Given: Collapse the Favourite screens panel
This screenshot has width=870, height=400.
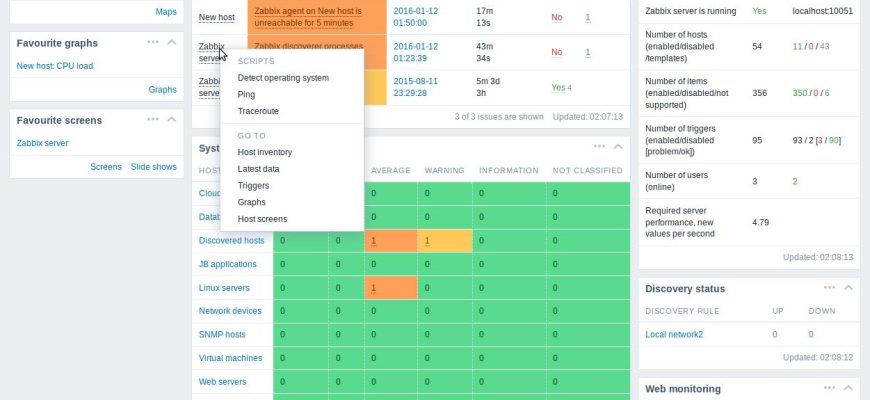Looking at the screenshot, I should click(x=172, y=119).
